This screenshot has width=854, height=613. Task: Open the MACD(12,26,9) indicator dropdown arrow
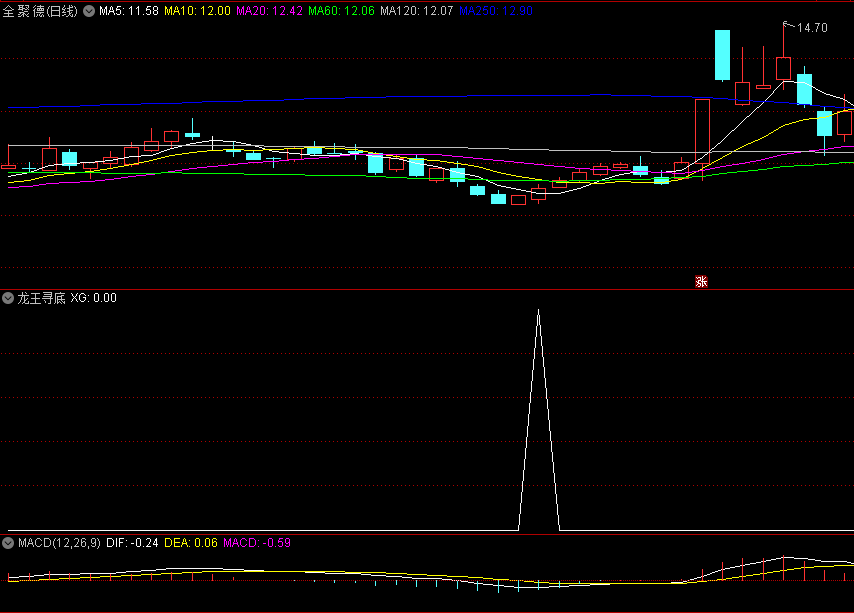[x=8, y=543]
